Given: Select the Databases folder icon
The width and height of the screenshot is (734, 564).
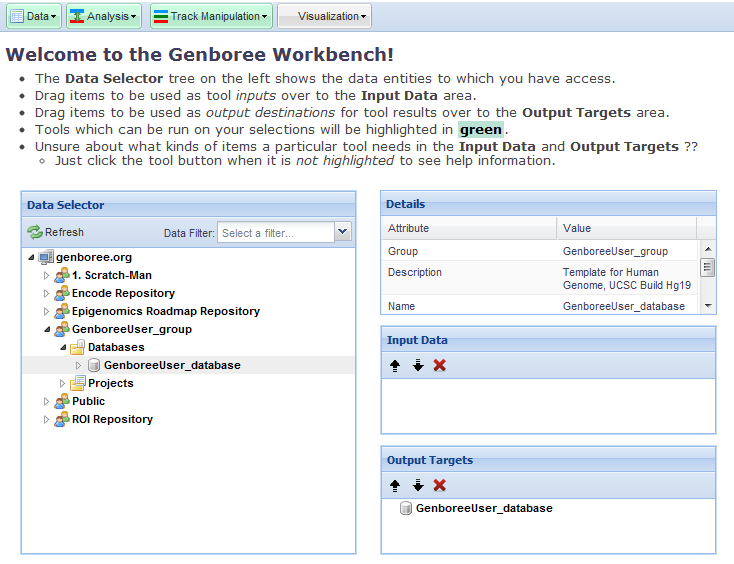Looking at the screenshot, I should click(x=77, y=347).
